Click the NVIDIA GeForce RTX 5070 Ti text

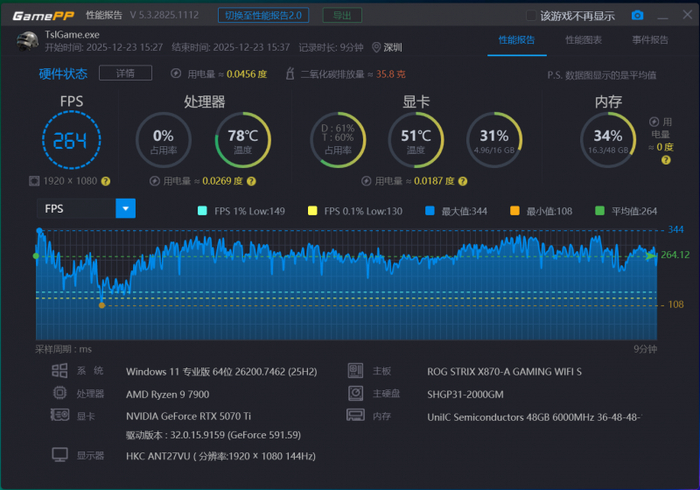[x=188, y=416]
